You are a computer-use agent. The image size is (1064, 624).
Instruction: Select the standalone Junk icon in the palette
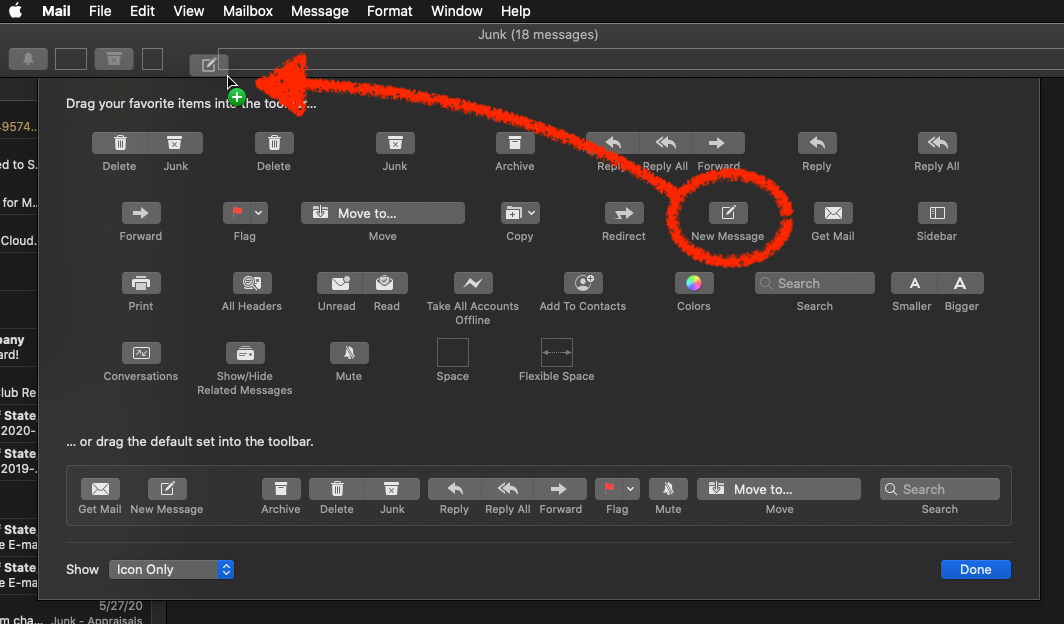395,143
